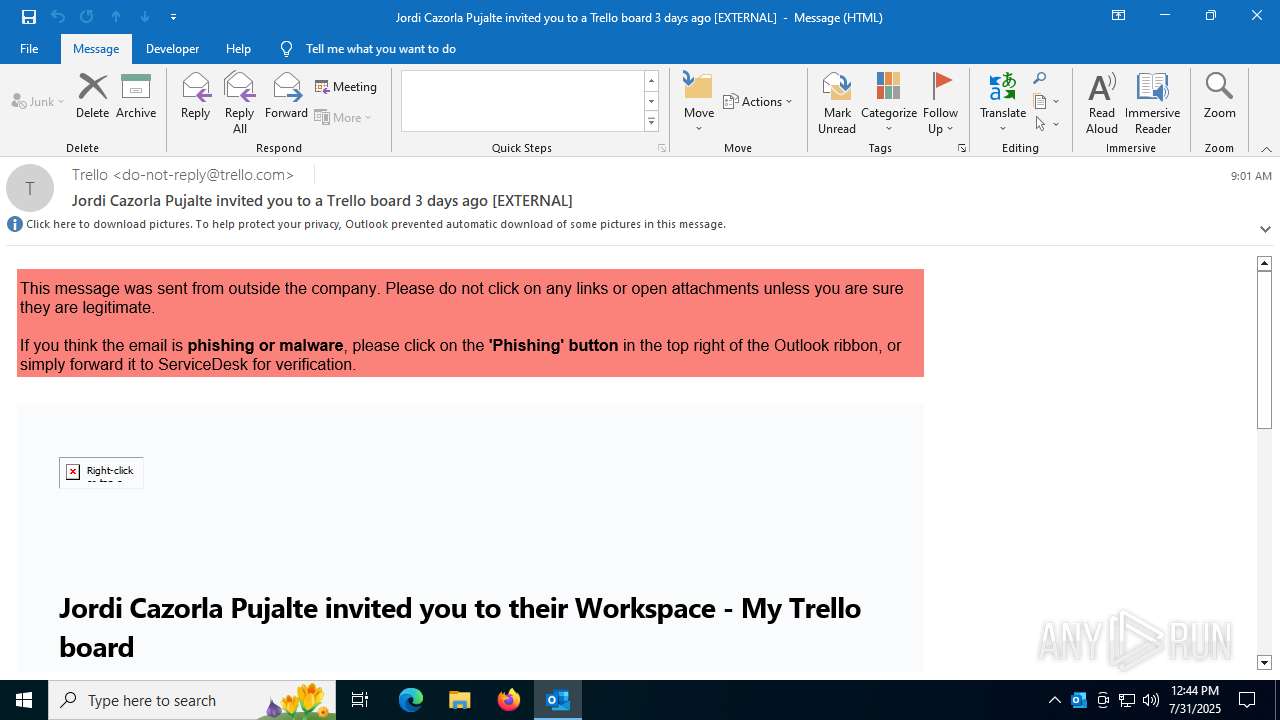The image size is (1280, 720).
Task: Click the info bar to download pictures
Action: point(376,224)
